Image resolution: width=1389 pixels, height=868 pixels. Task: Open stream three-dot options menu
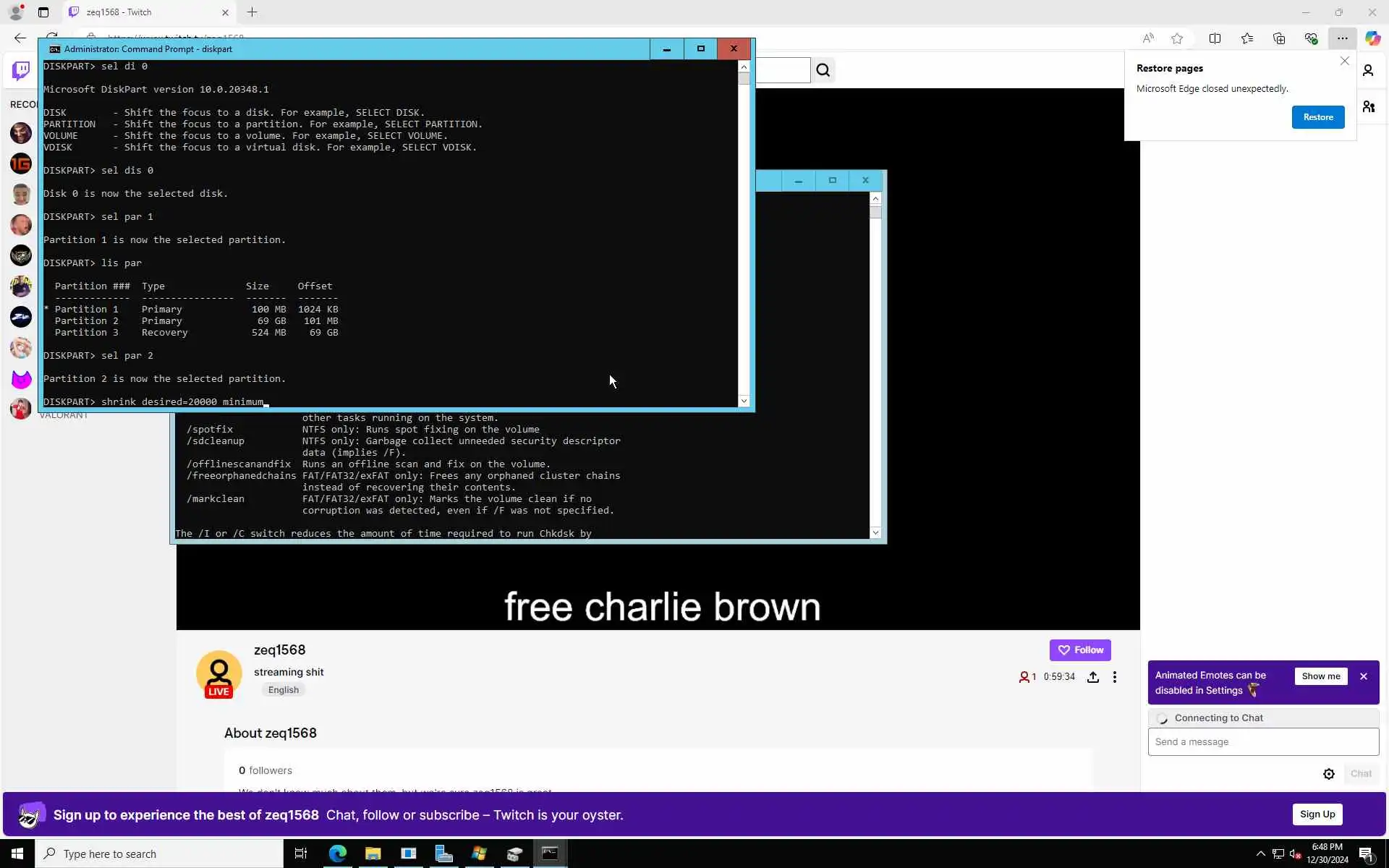[x=1115, y=677]
